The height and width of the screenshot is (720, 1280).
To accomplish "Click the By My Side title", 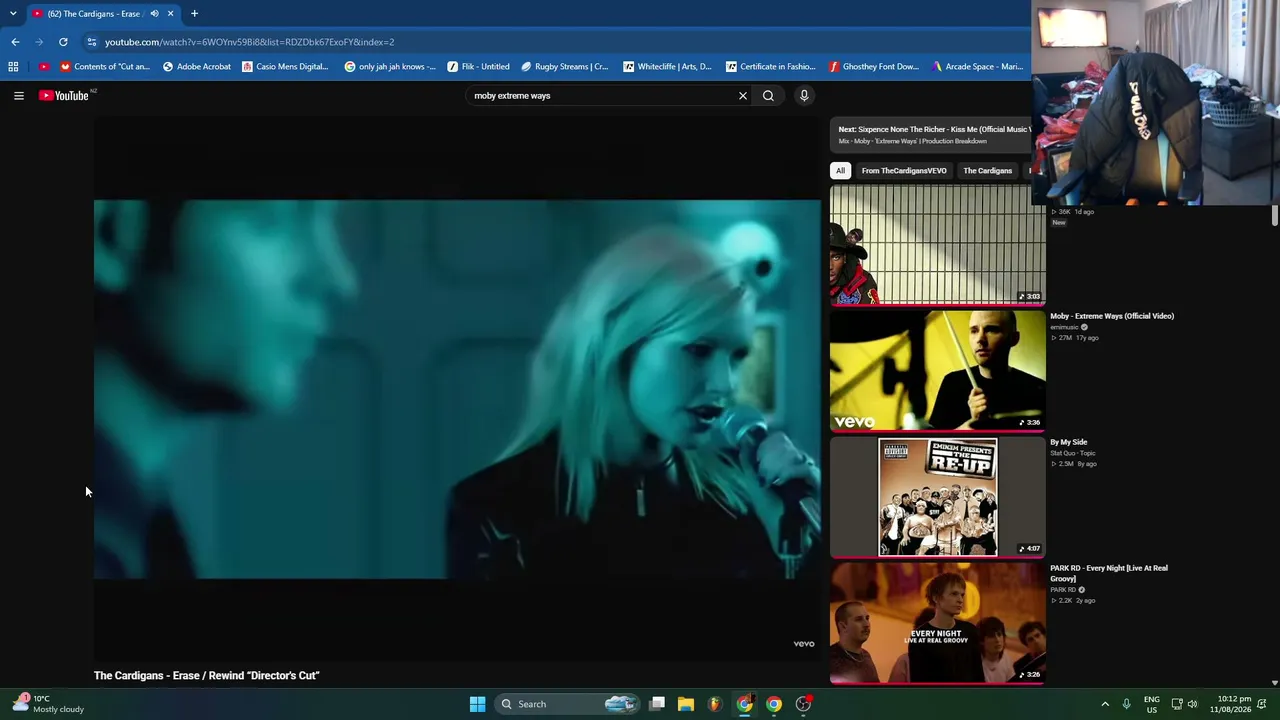I will (1068, 442).
